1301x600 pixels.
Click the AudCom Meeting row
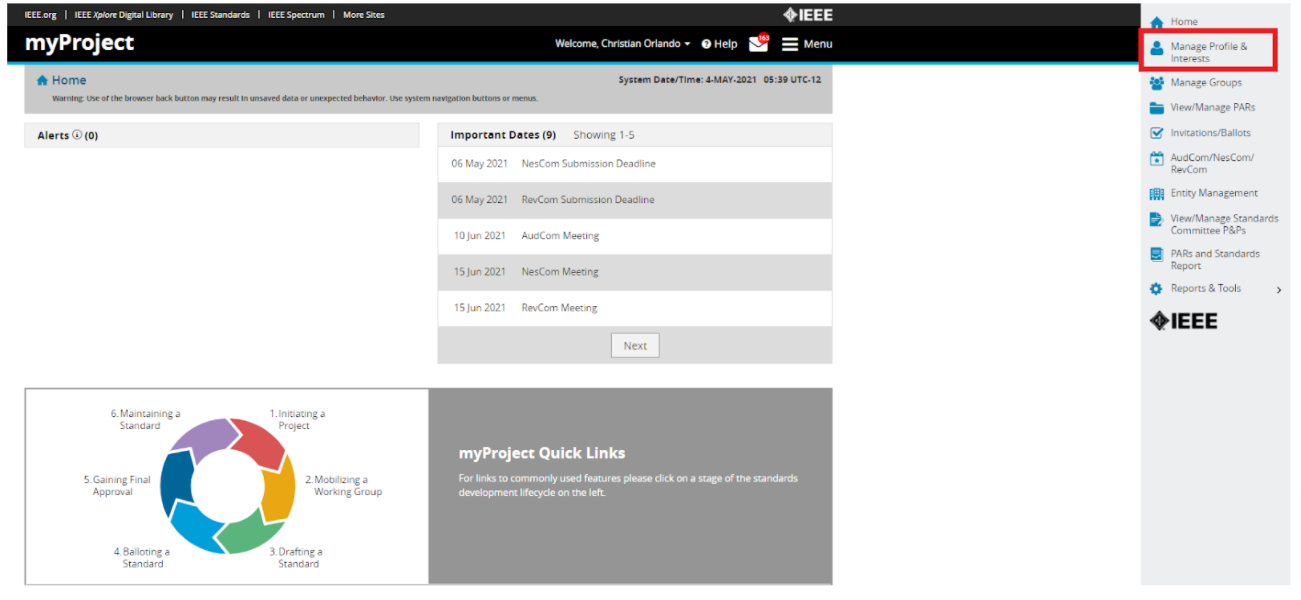point(635,236)
